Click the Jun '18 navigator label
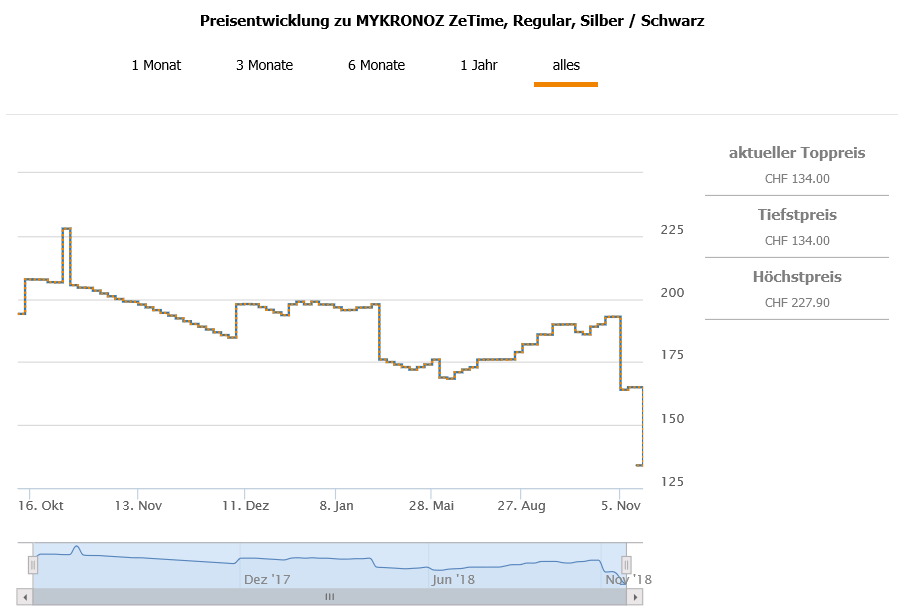 [452, 579]
